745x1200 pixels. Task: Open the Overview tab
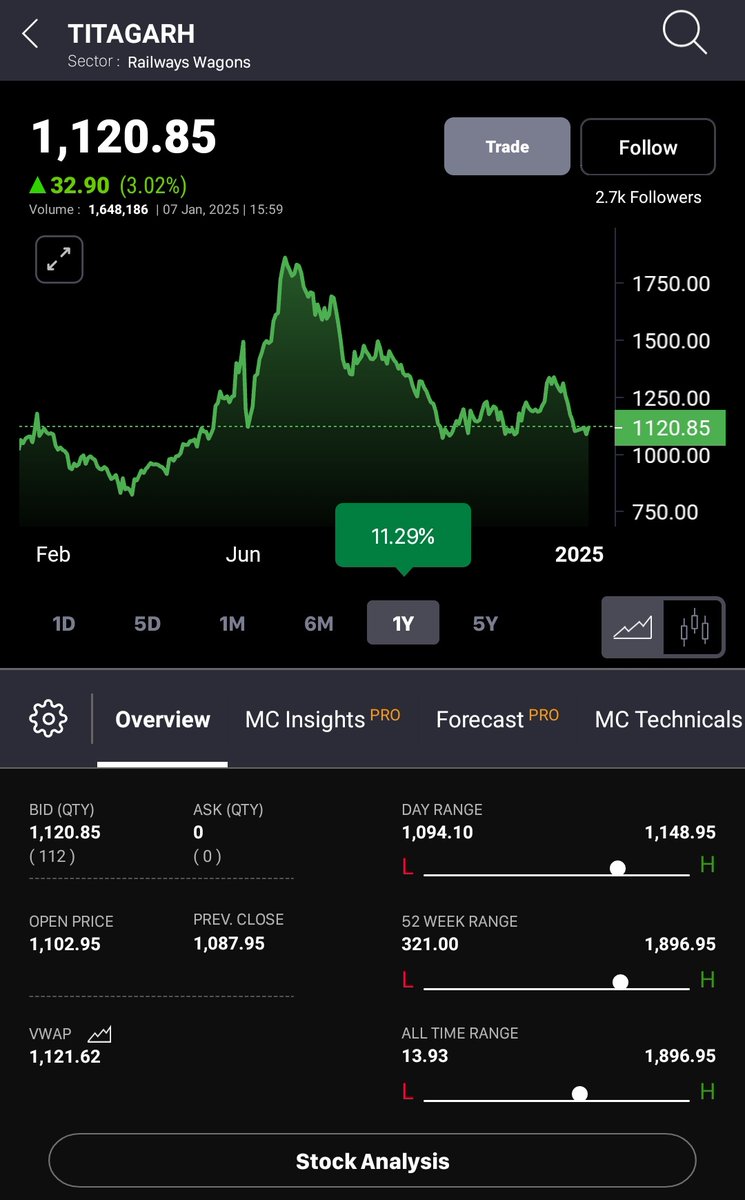pos(163,719)
